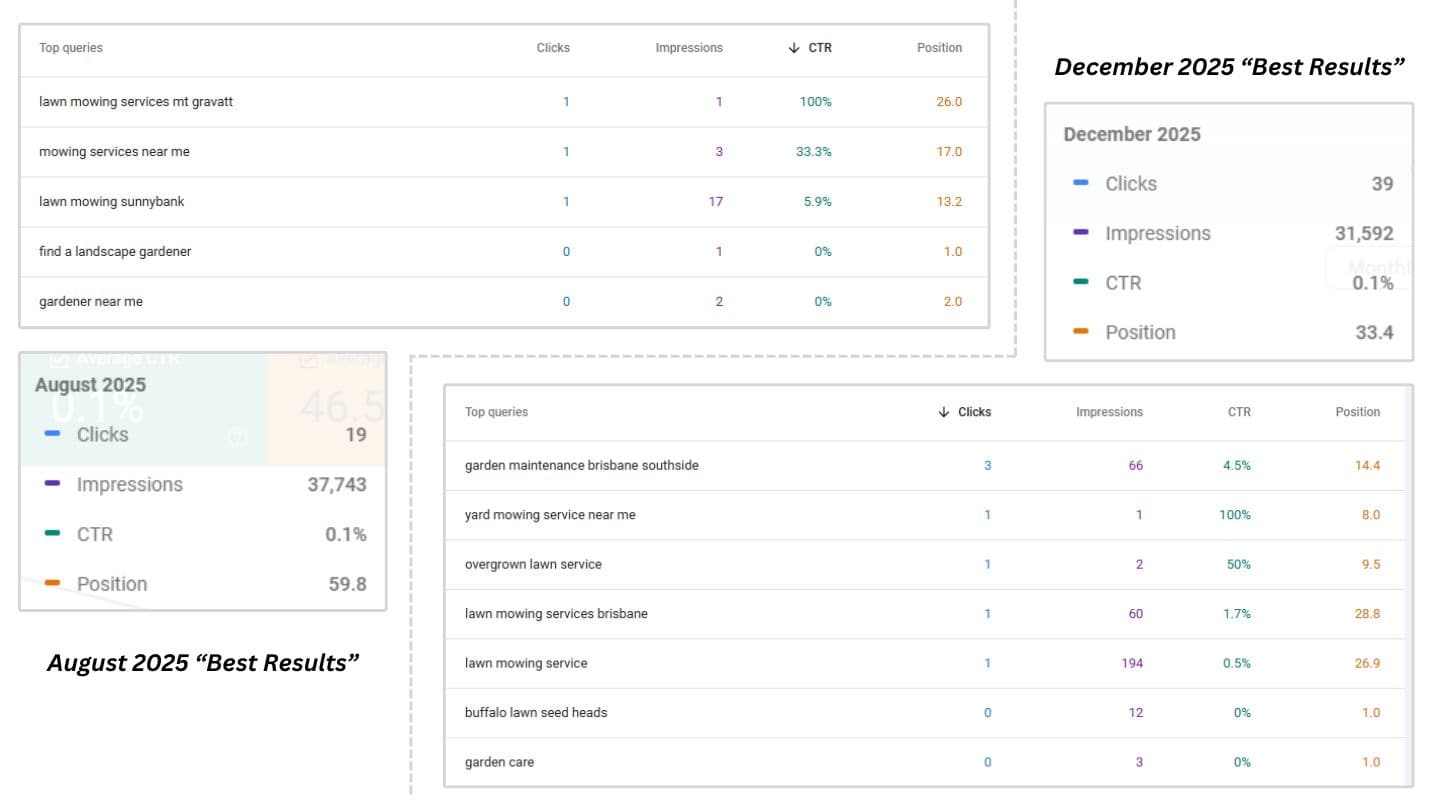Click the blue Clicks indicator in December 2025 card
This screenshot has height=810, width=1440.
(1079, 183)
